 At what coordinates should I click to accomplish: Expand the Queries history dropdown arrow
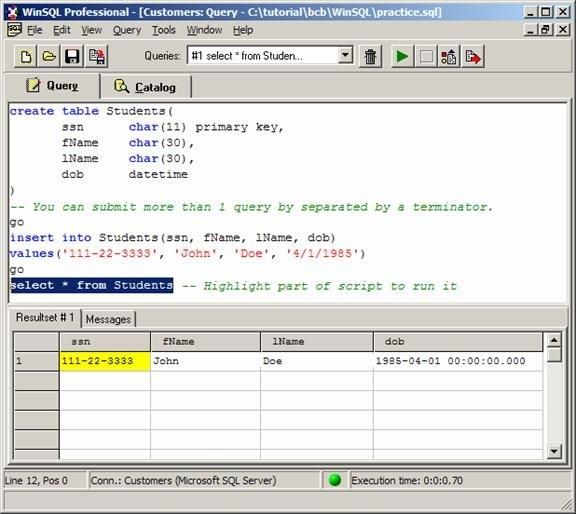click(345, 56)
